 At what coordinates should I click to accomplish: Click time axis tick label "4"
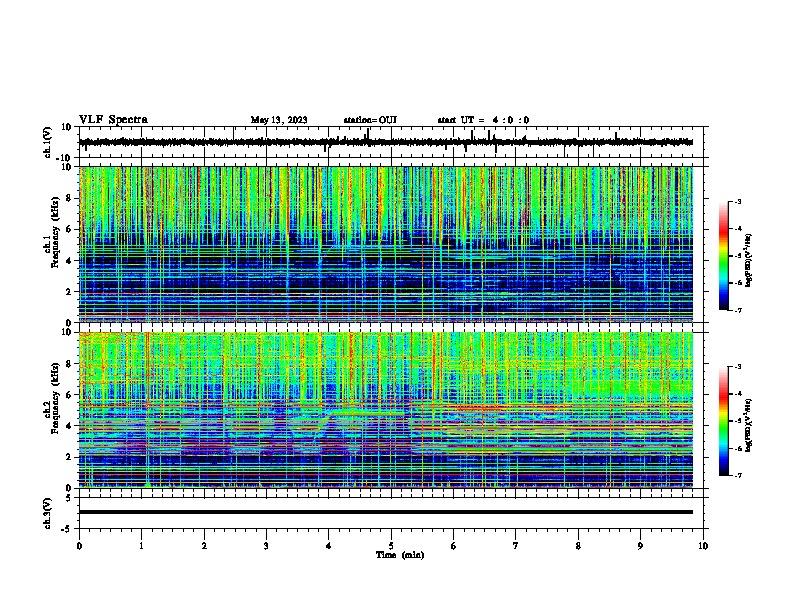point(329,546)
